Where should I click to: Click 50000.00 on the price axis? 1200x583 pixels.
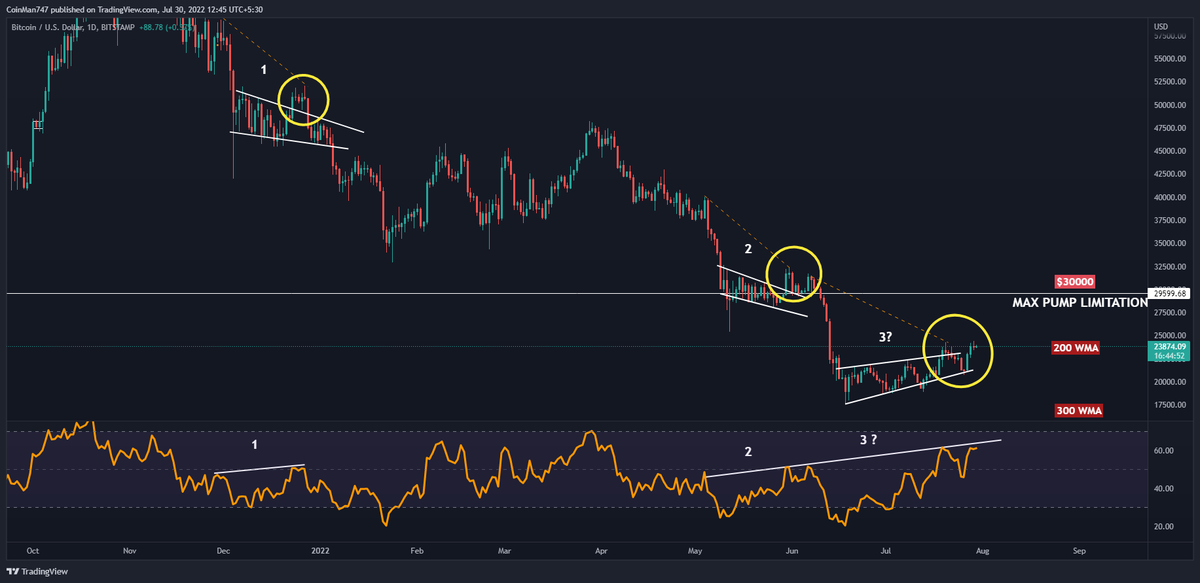coord(1169,105)
